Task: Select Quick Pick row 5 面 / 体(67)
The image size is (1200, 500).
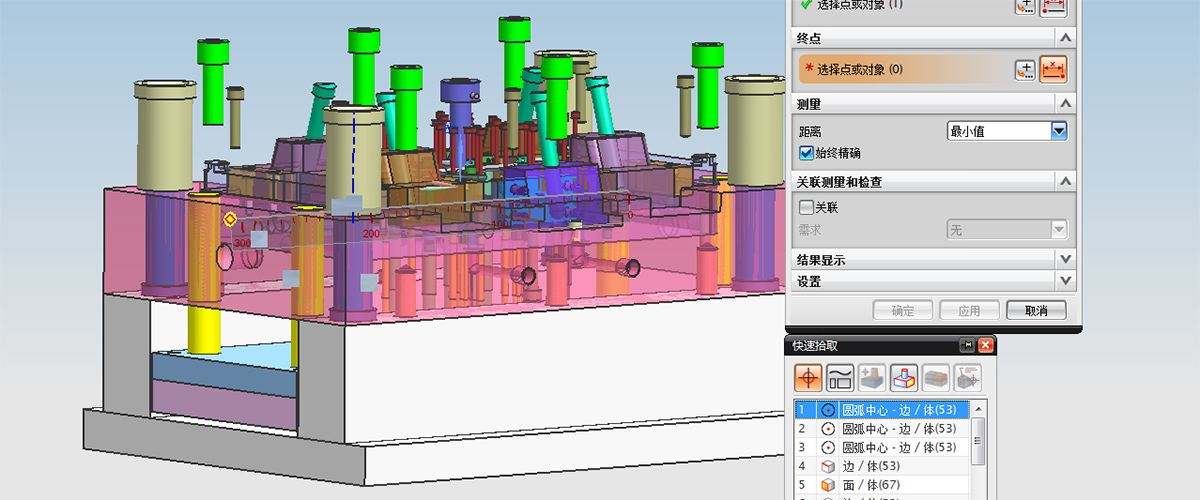Action: [x=882, y=485]
